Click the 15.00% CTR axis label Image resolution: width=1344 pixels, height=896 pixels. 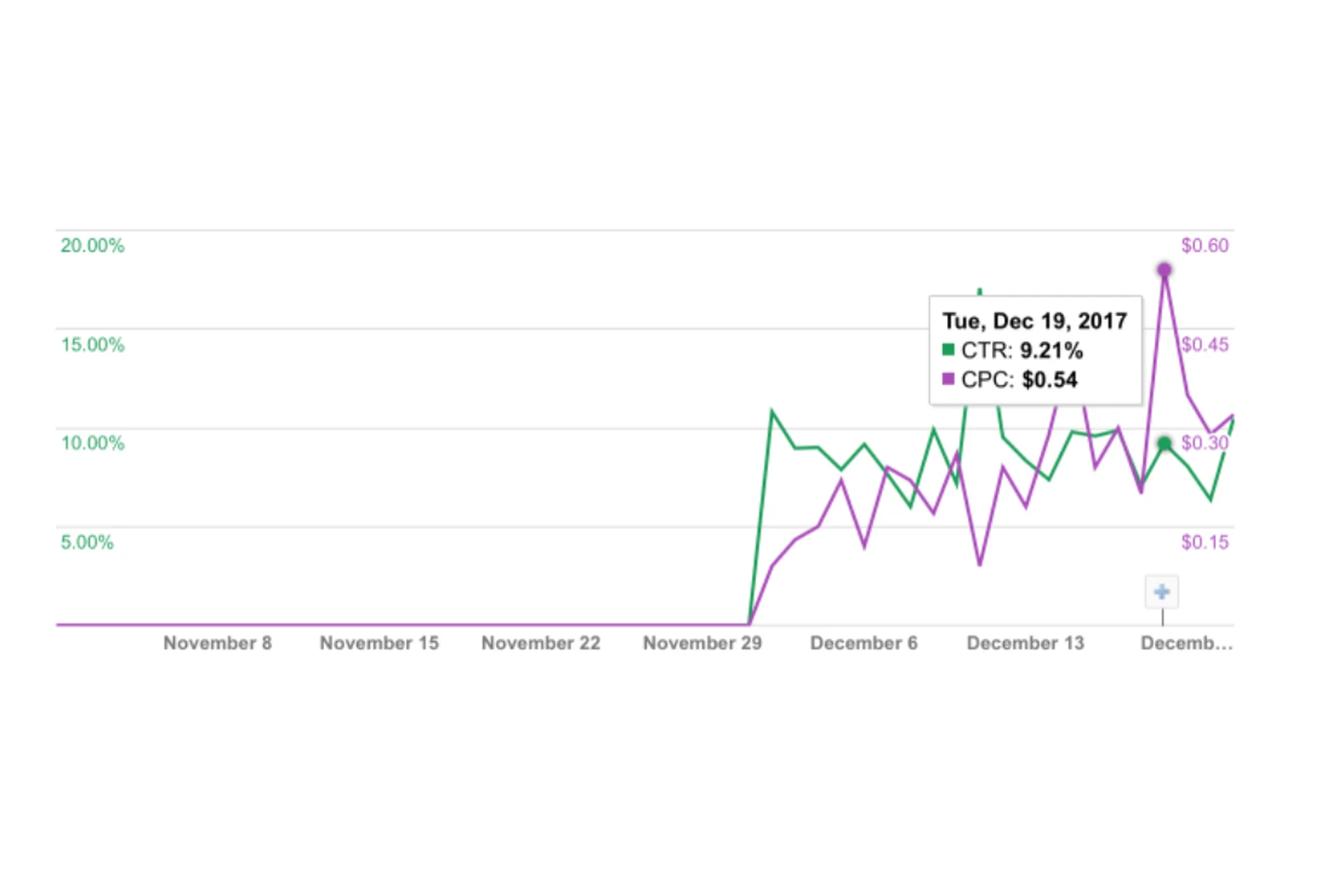coord(92,344)
